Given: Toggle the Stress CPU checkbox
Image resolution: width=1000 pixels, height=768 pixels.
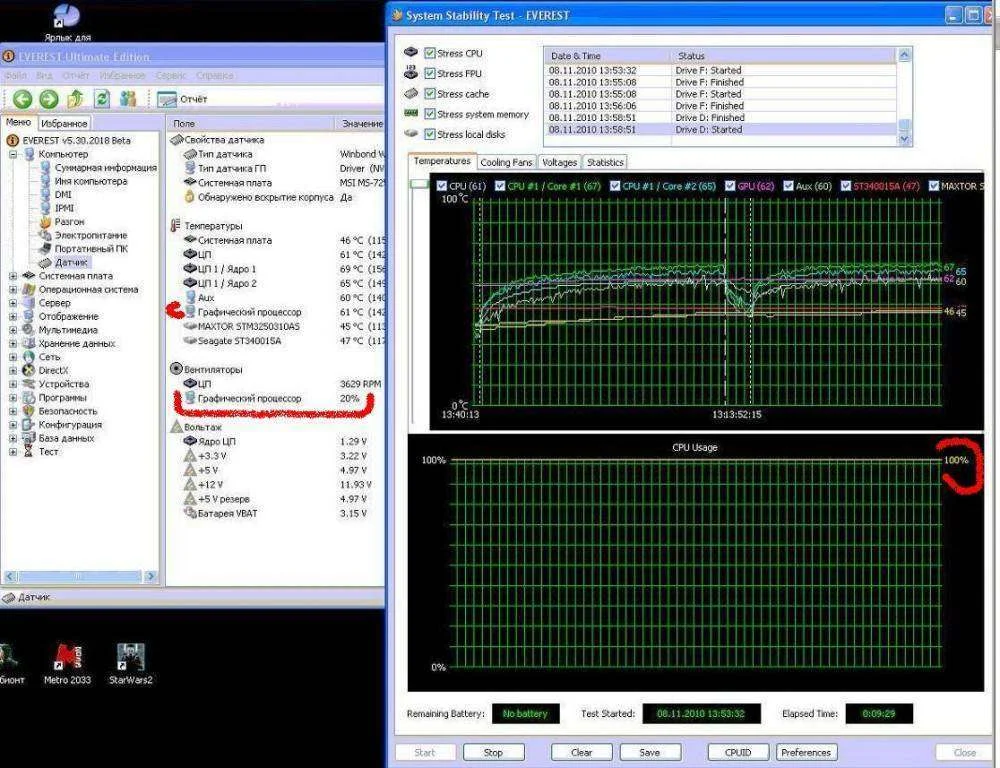Looking at the screenshot, I should coord(430,53).
